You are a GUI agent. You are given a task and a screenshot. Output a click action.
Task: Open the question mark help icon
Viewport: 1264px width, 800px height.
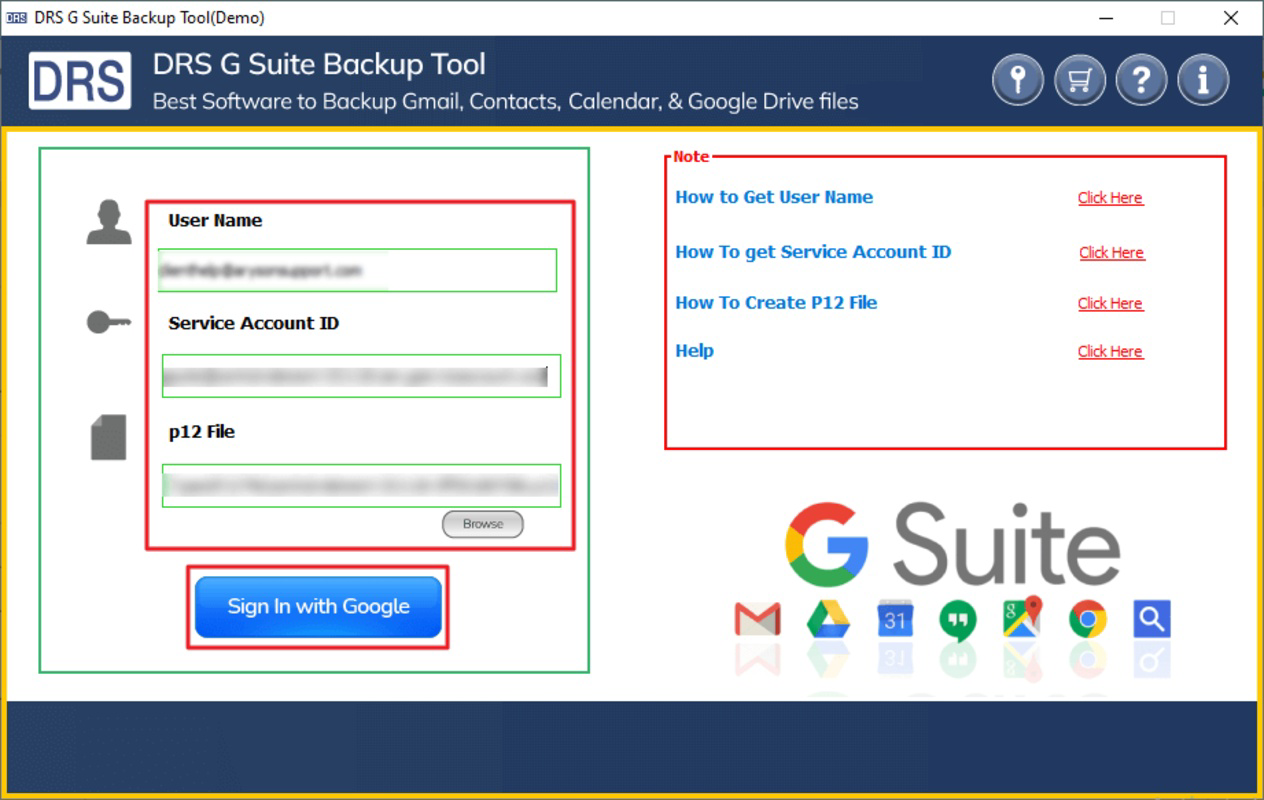1141,80
